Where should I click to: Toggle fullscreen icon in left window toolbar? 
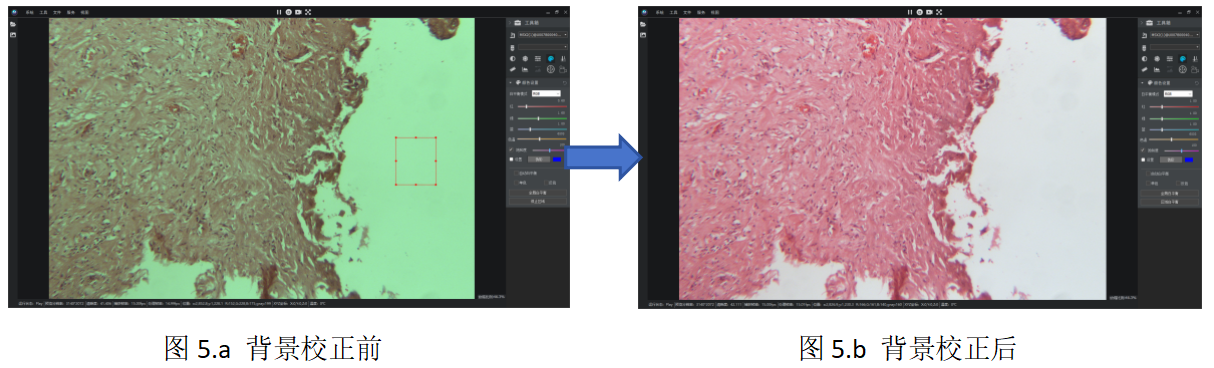point(308,12)
